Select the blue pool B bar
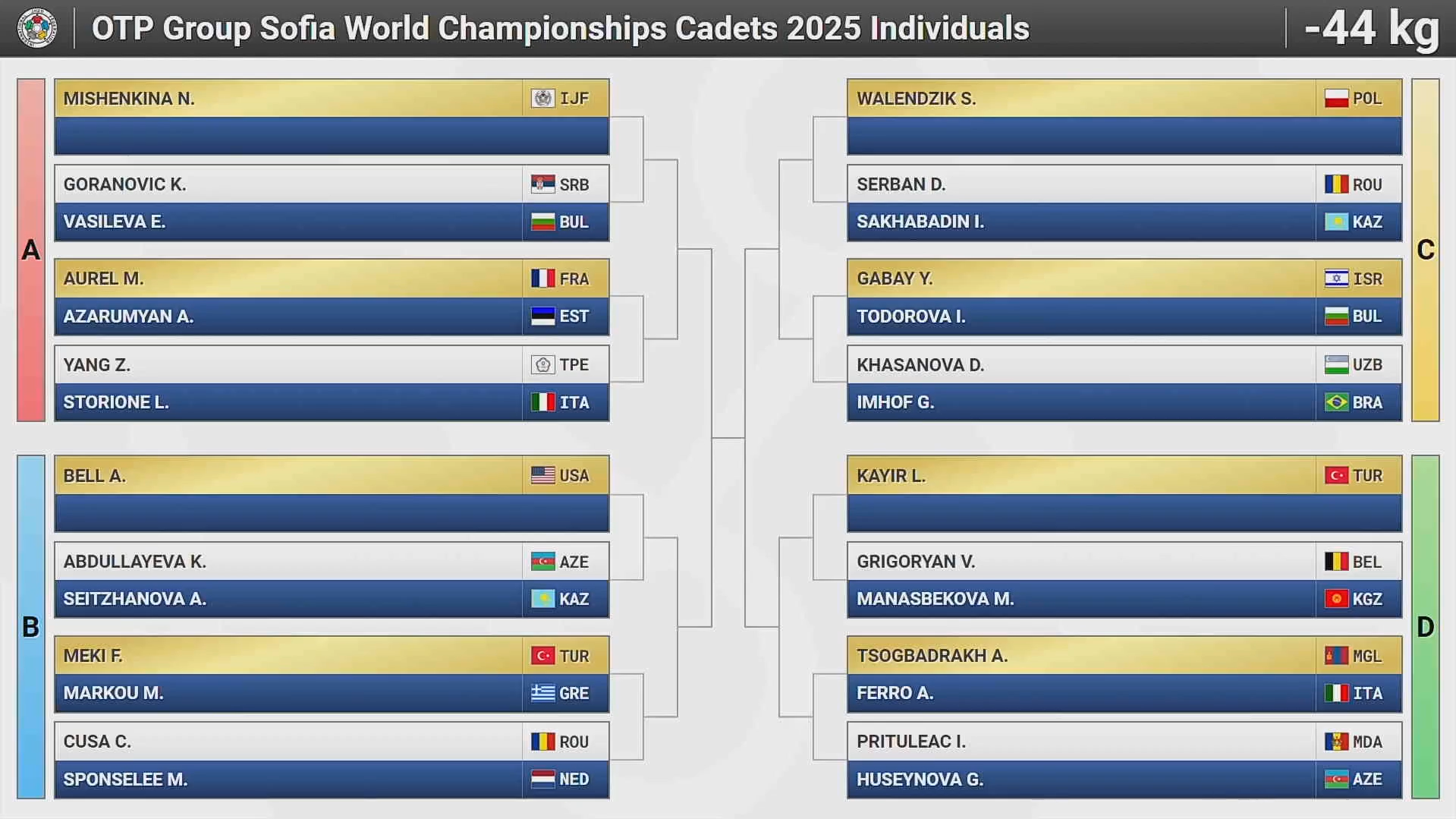This screenshot has width=1456, height=819. pyautogui.click(x=31, y=627)
